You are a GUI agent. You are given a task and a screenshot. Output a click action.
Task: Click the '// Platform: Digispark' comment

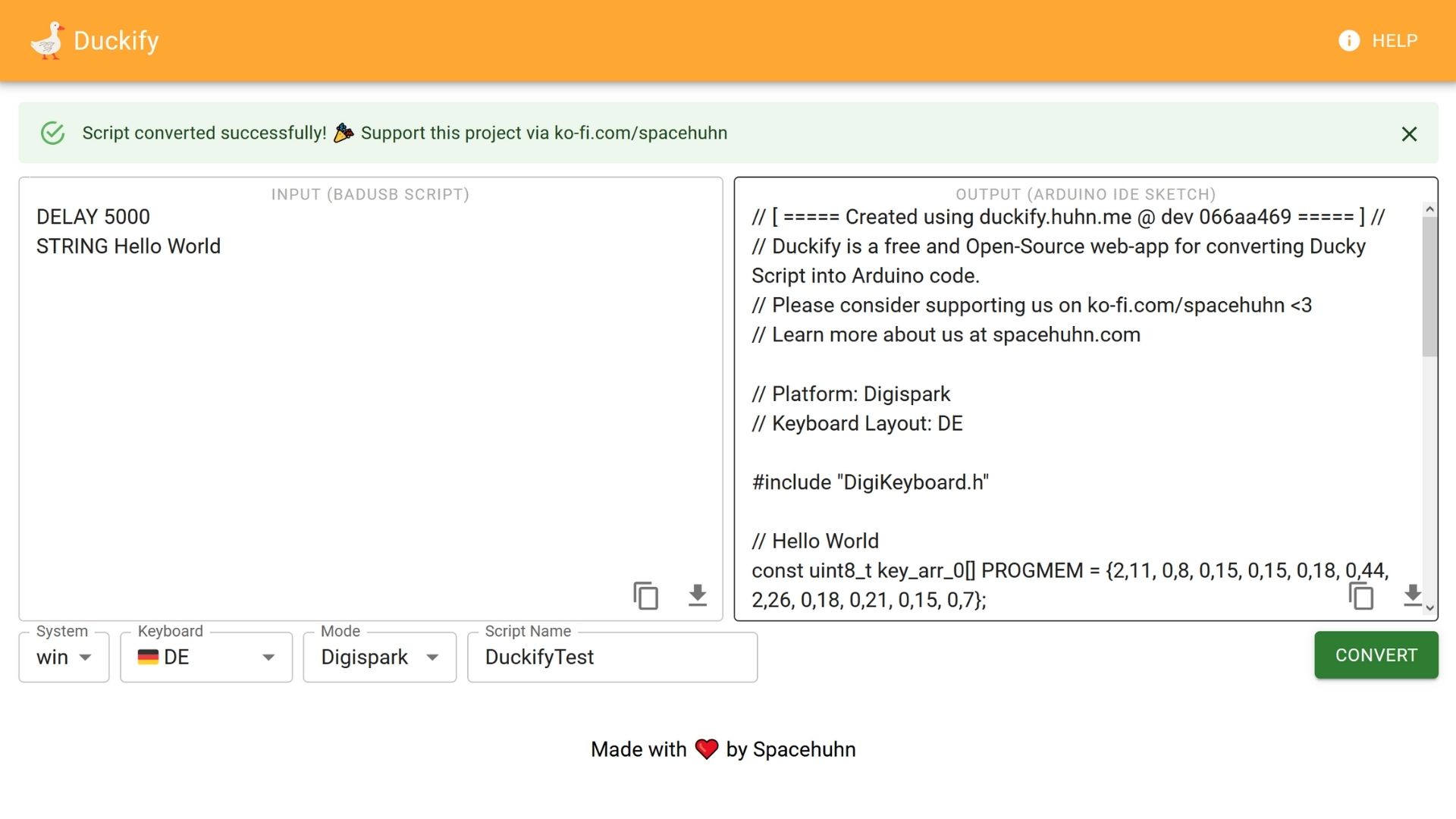tap(850, 394)
